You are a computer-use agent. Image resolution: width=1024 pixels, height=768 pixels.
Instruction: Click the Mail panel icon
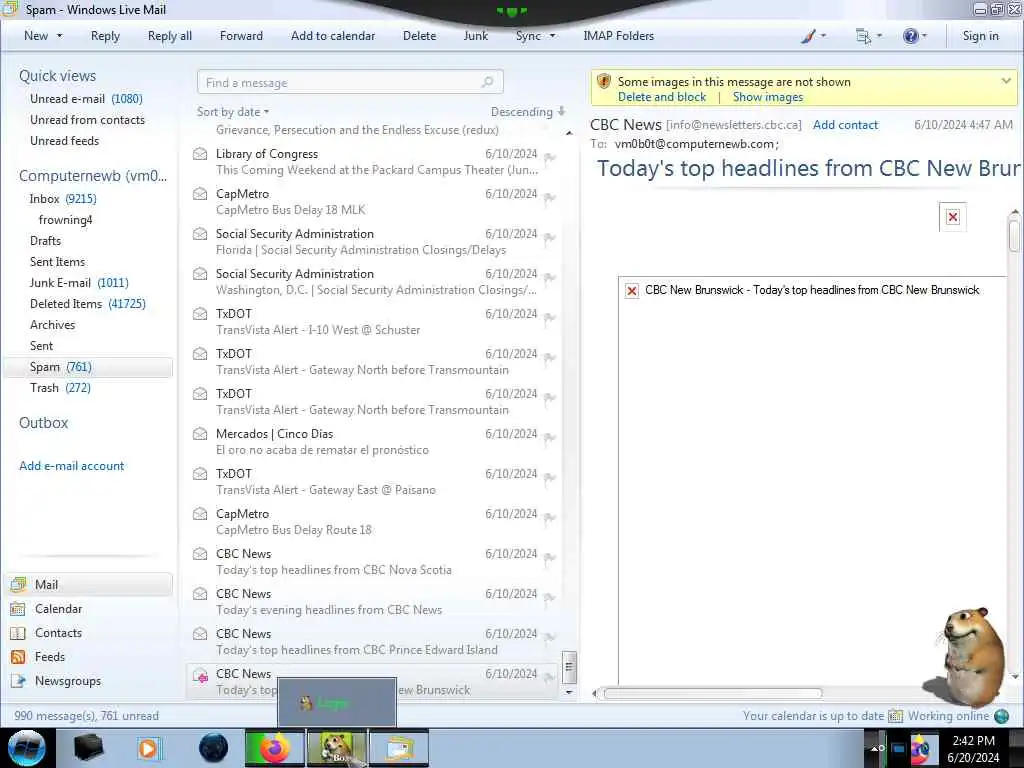(x=18, y=584)
